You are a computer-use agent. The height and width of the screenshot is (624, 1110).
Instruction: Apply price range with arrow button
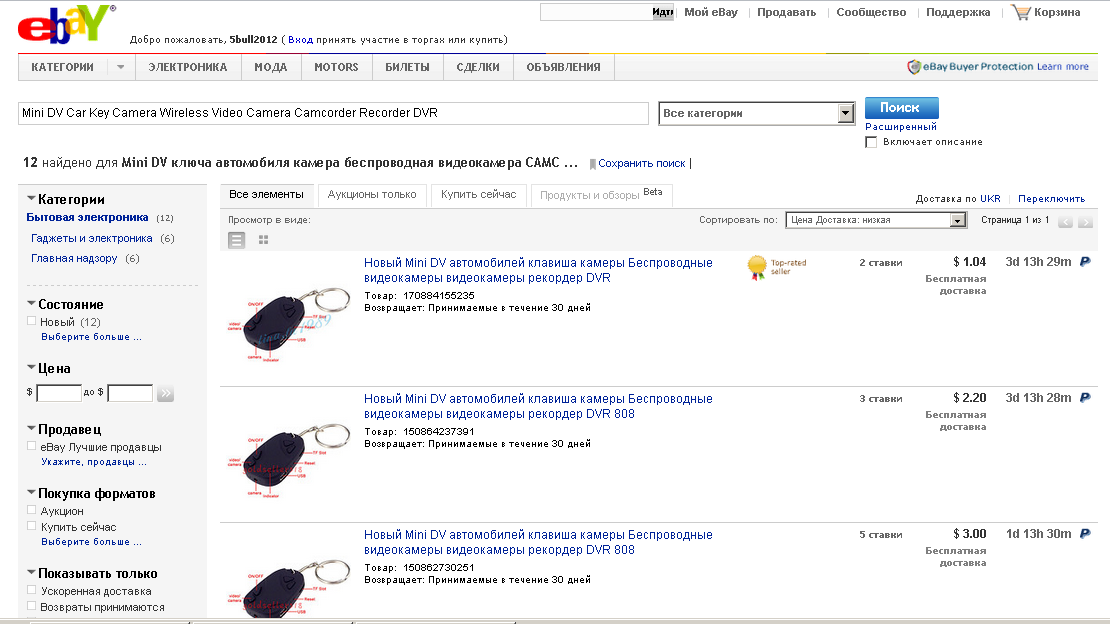[x=165, y=393]
